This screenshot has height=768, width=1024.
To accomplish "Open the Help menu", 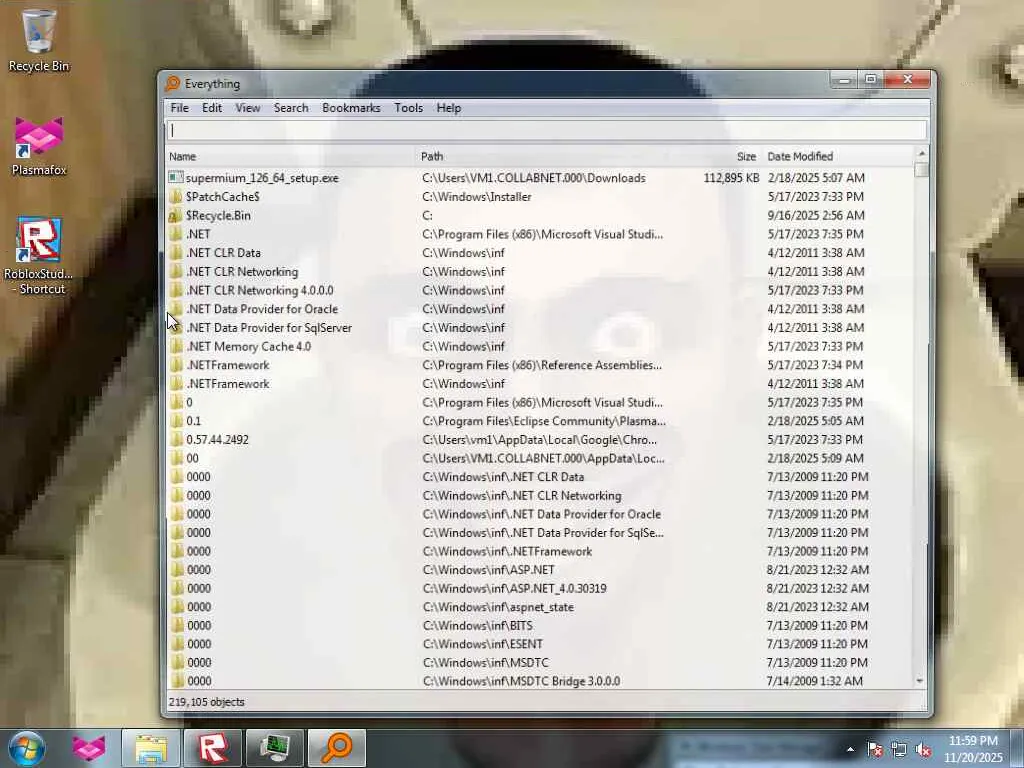I will click(449, 108).
